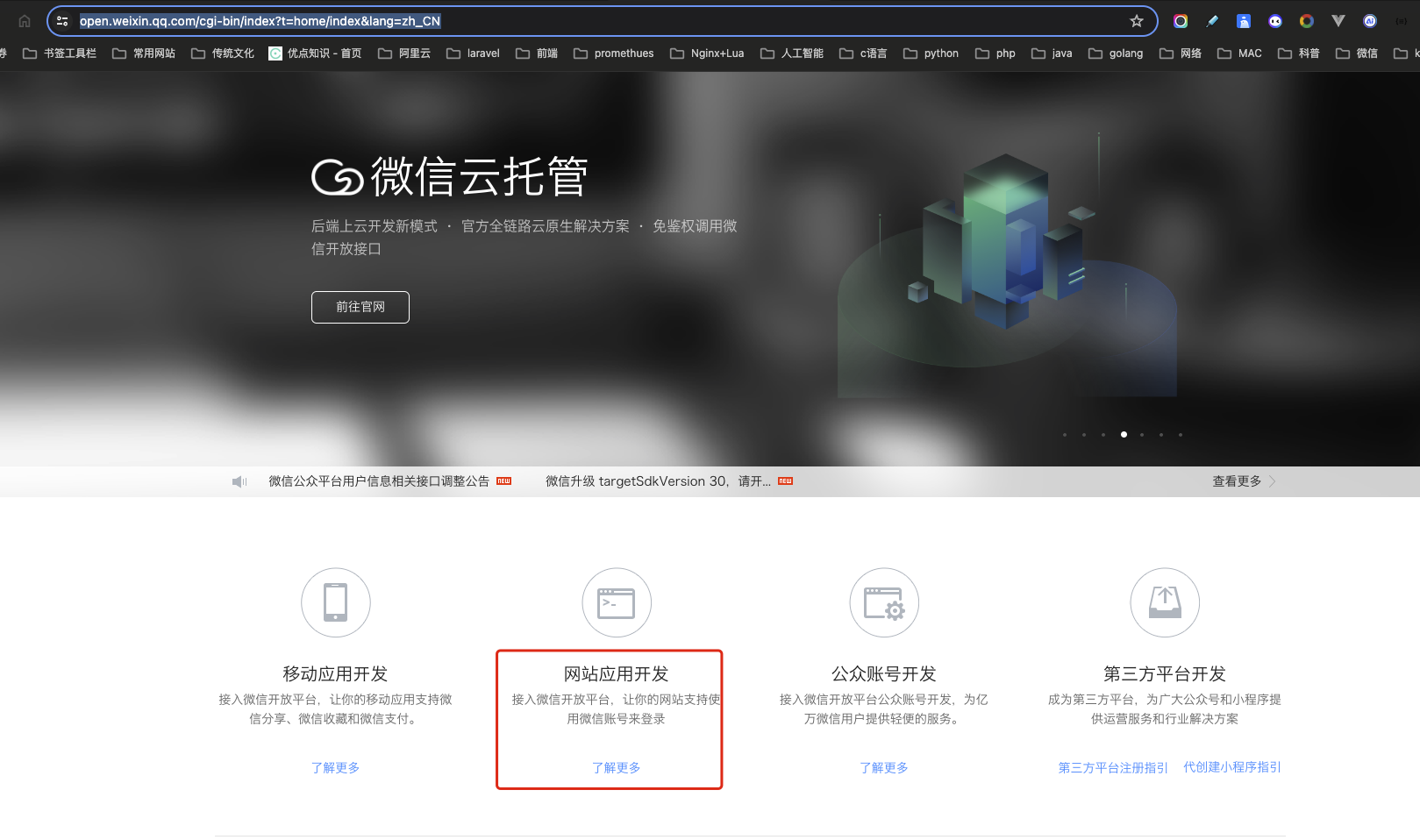
Task: Click the multicolor circle extension icon
Action: 1307,21
